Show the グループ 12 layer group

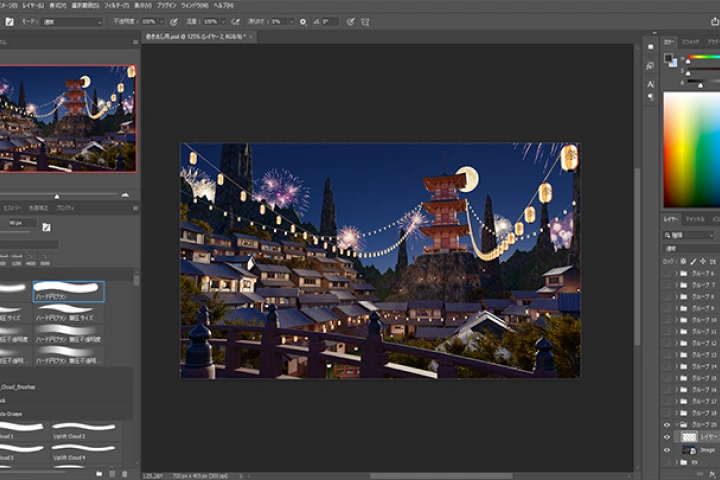click(x=667, y=343)
